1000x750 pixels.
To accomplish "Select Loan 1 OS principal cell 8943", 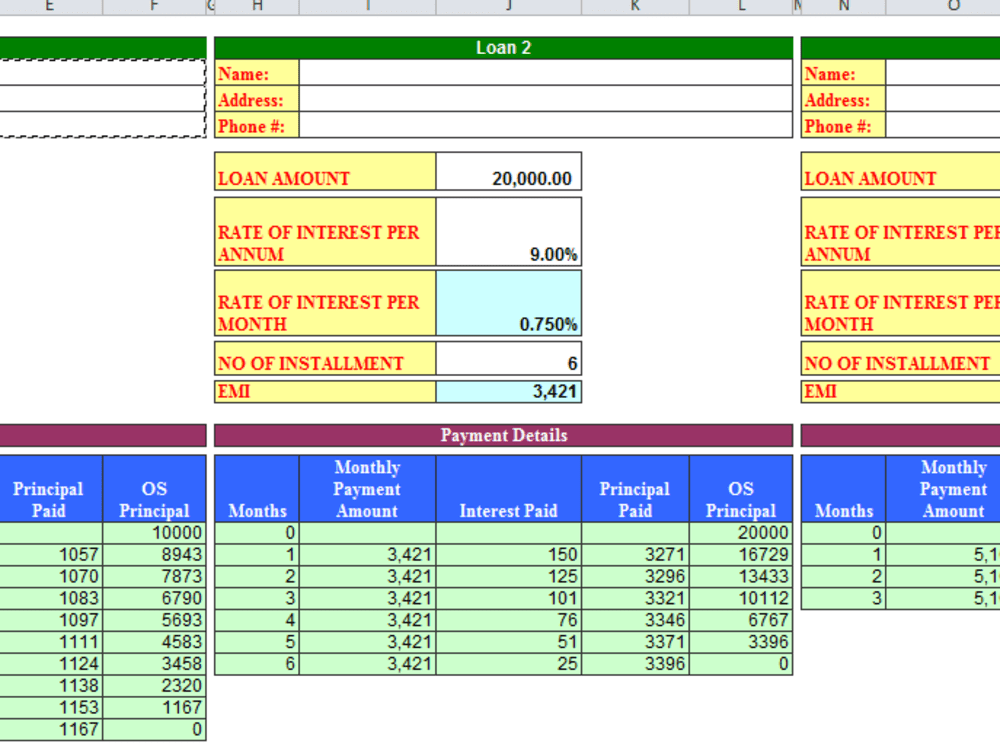I will click(x=154, y=555).
